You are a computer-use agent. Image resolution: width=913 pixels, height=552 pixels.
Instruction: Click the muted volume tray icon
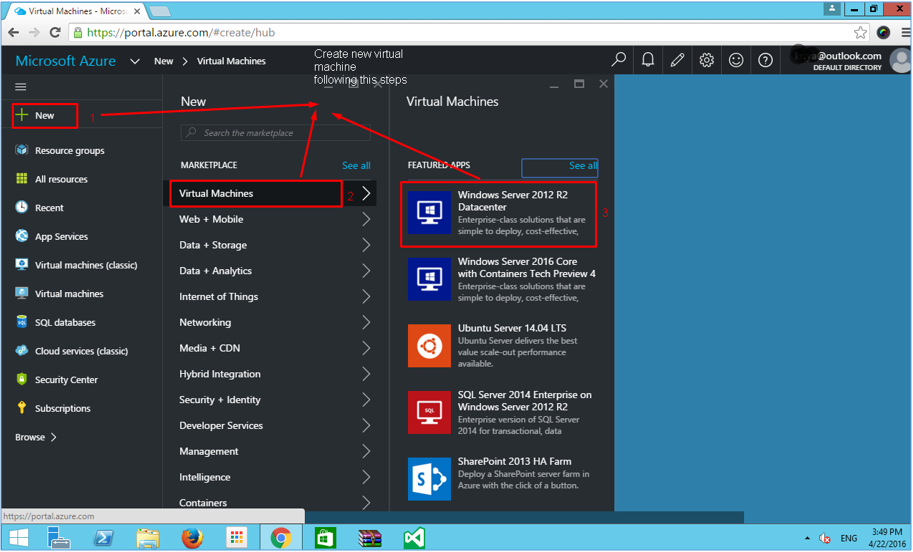824,538
